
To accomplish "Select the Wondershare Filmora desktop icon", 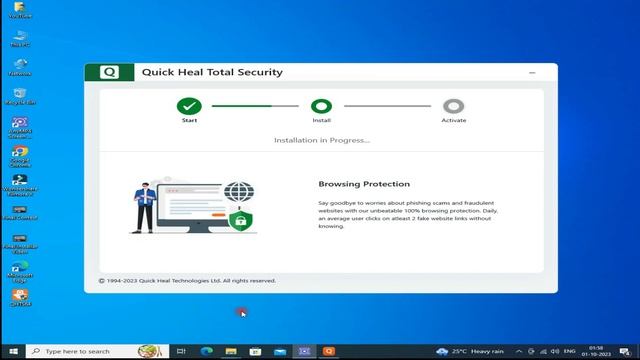I will pyautogui.click(x=20, y=185).
